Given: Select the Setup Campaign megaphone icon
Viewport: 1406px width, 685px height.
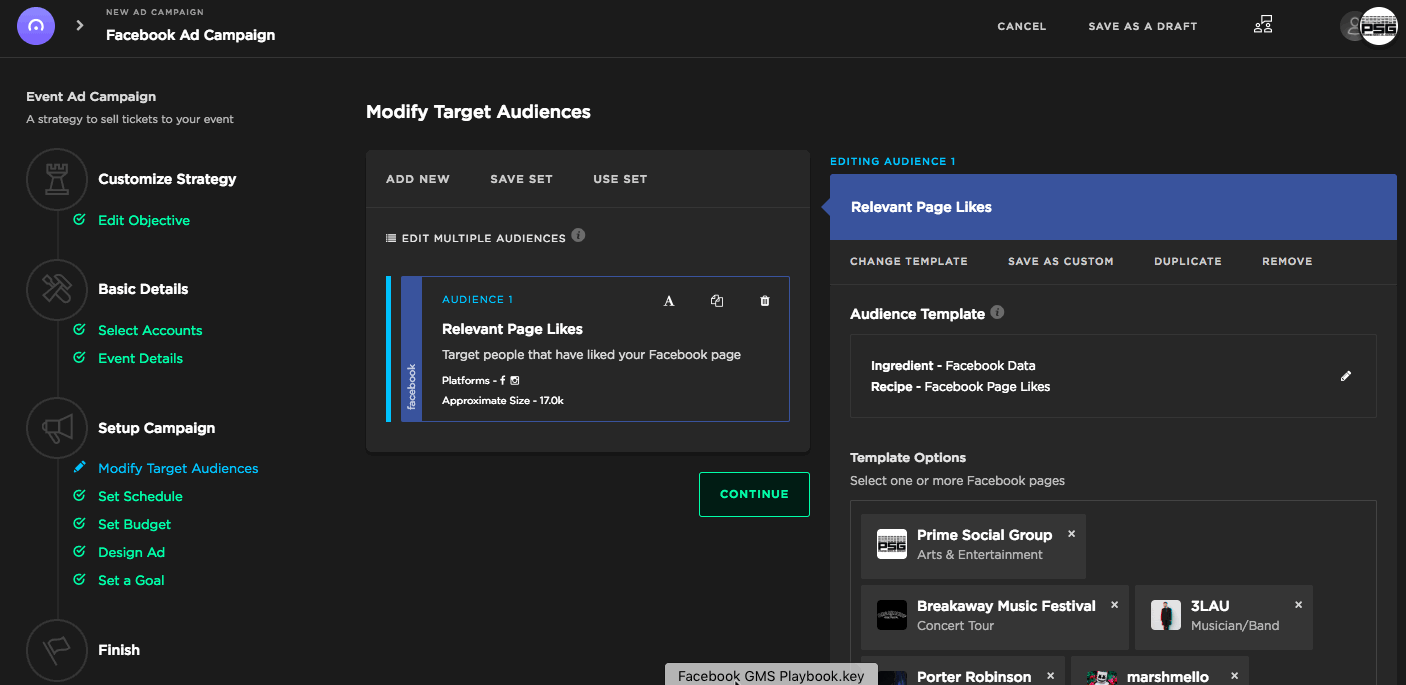Looking at the screenshot, I should [x=57, y=428].
